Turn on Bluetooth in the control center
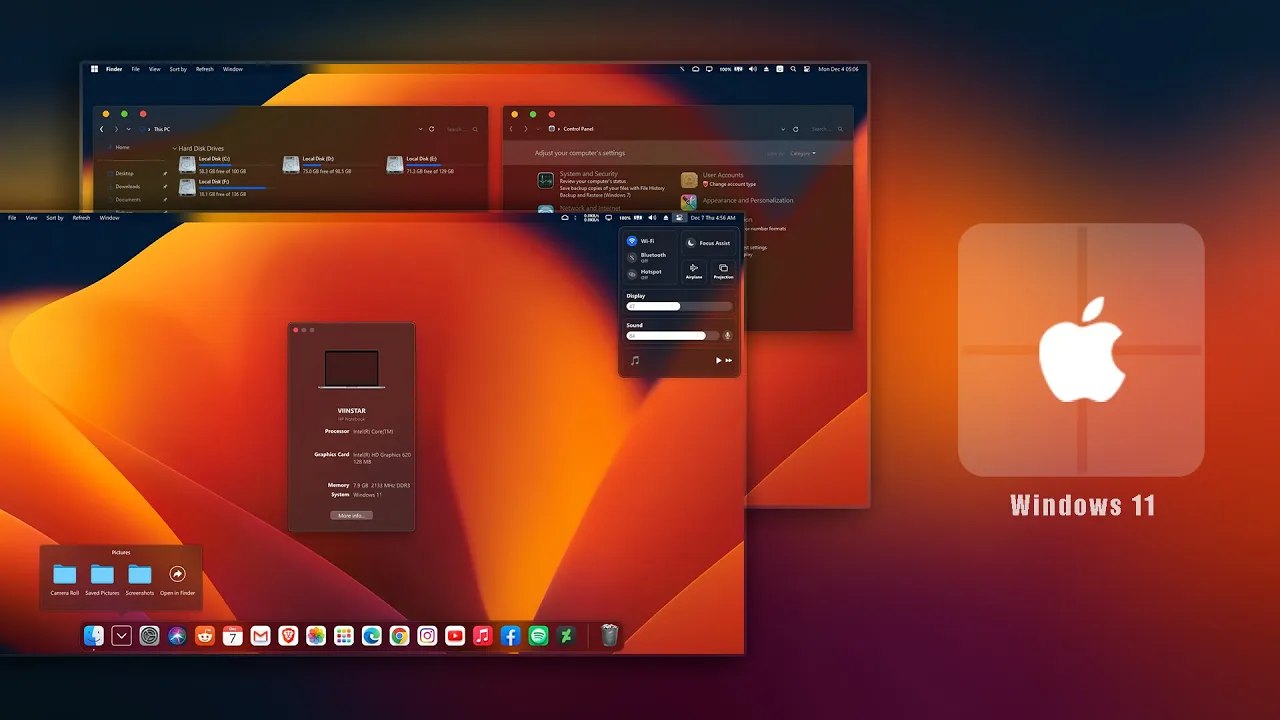 [x=632, y=258]
